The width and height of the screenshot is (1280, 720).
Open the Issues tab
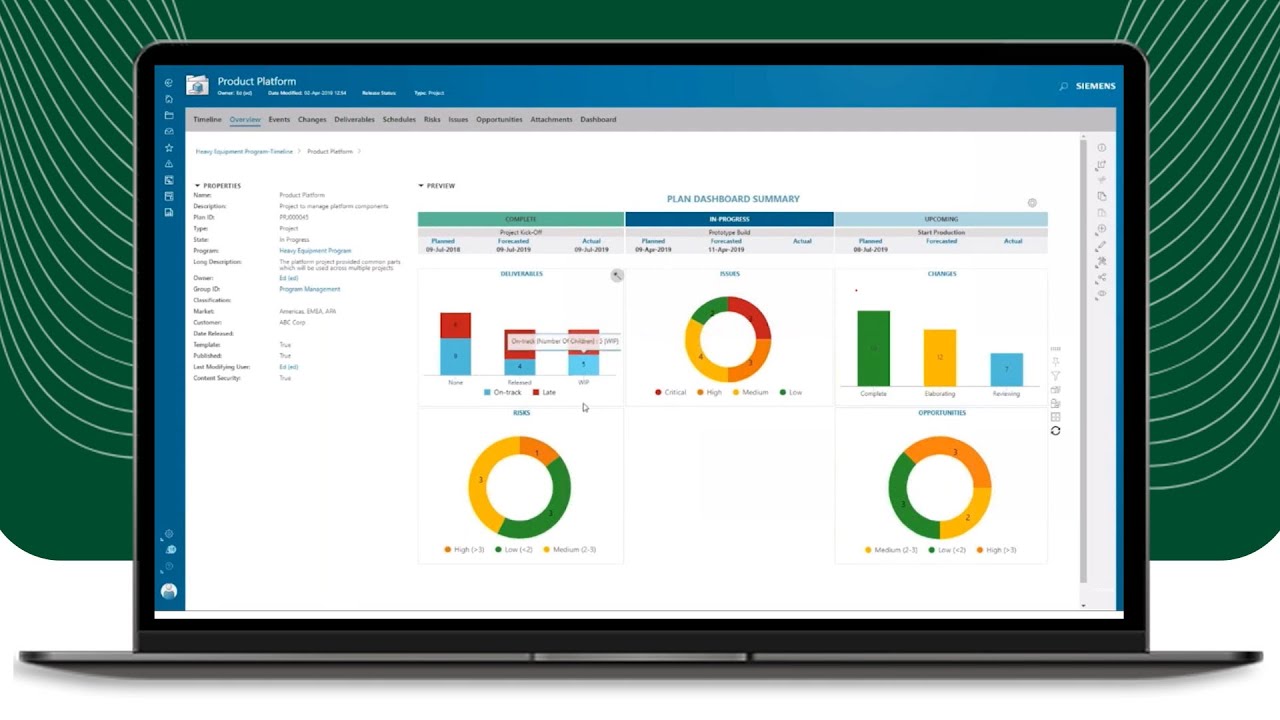[x=458, y=120]
